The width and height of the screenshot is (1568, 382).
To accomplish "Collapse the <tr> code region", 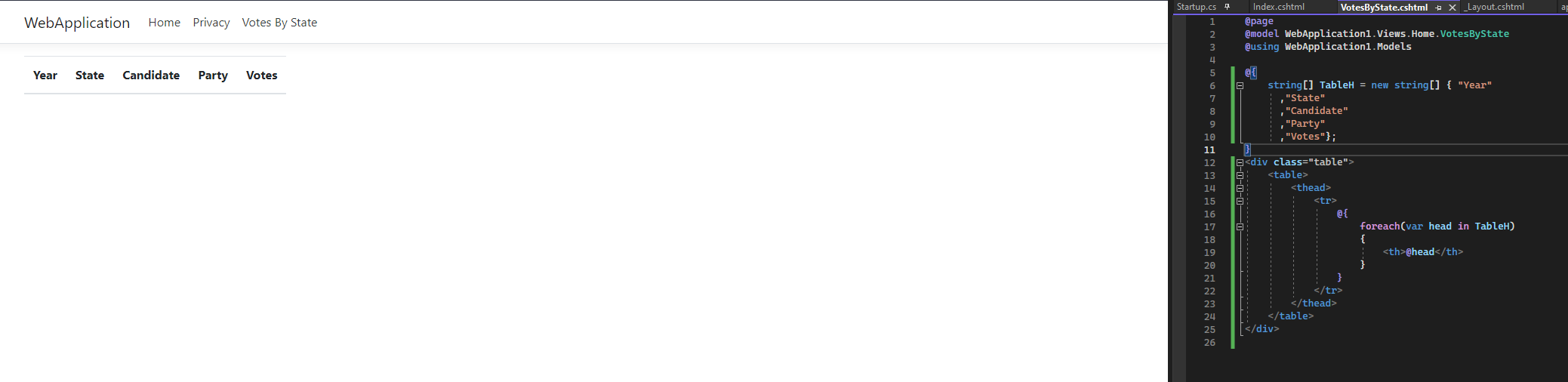I will pyautogui.click(x=1240, y=201).
